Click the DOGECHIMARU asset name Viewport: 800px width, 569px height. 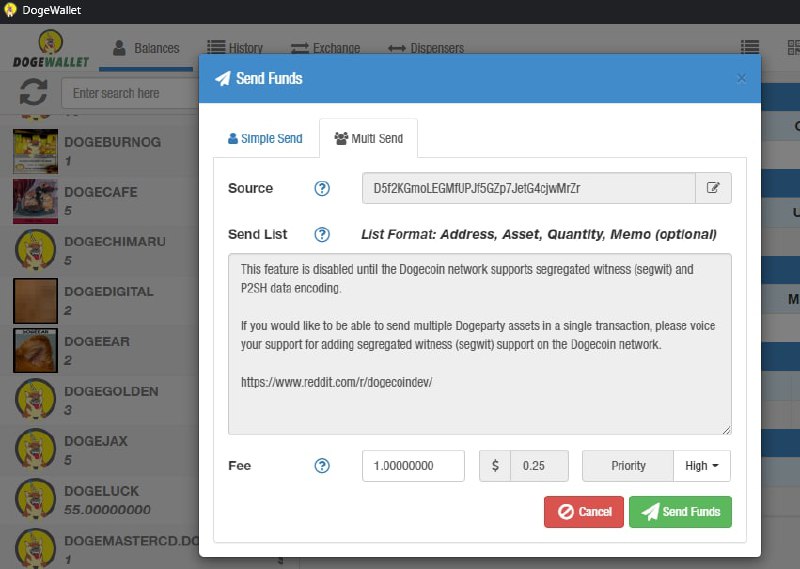(115, 241)
